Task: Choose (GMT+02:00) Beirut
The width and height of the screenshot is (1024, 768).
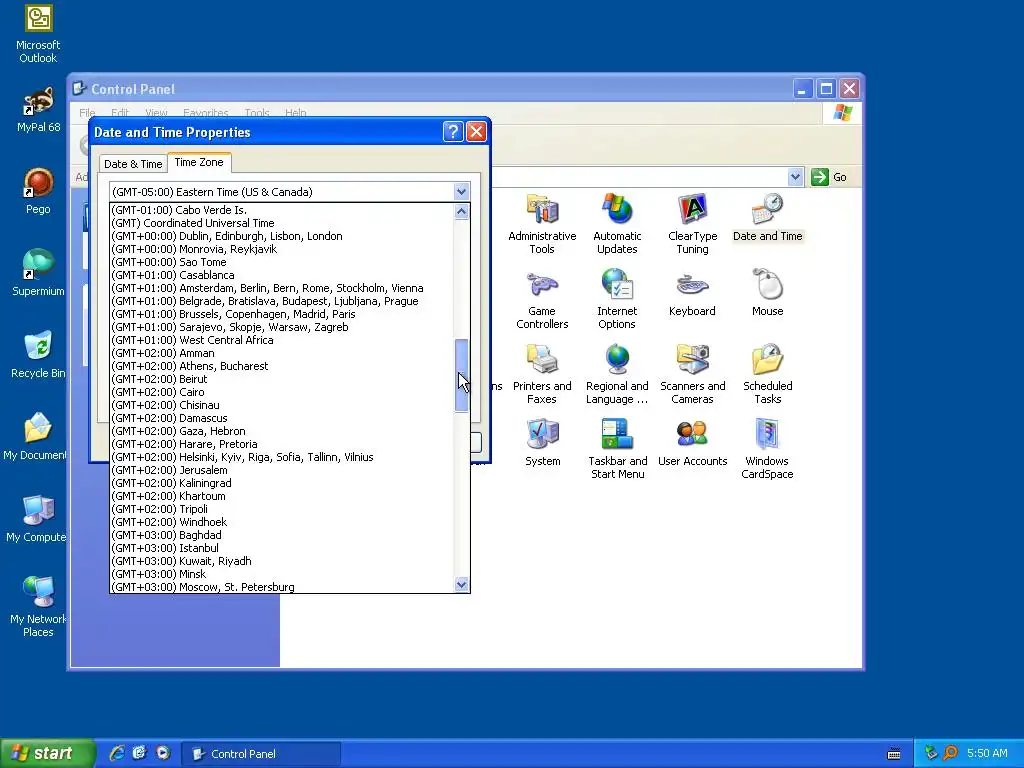Action: (x=281, y=379)
